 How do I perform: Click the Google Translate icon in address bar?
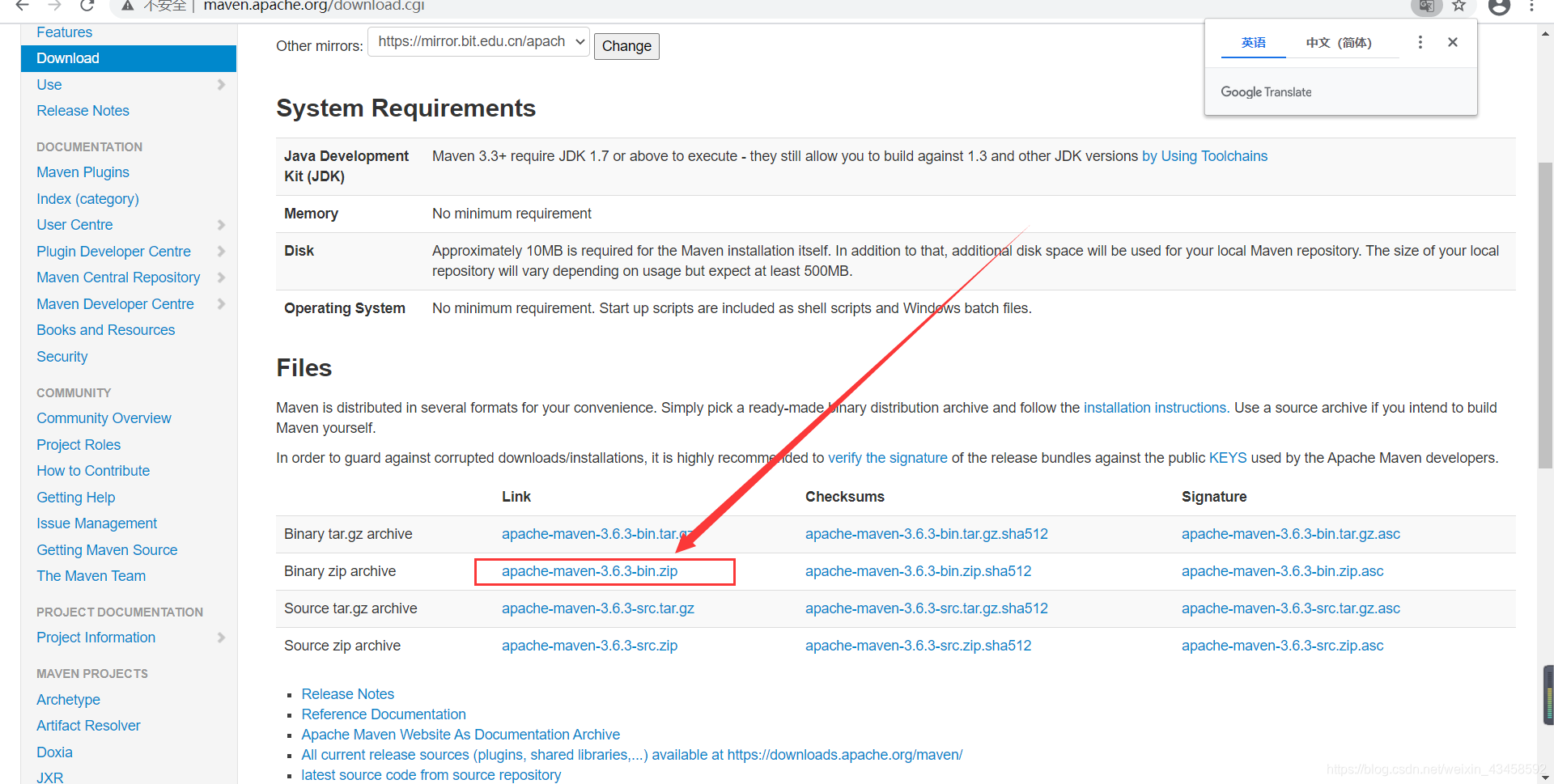click(1426, 6)
